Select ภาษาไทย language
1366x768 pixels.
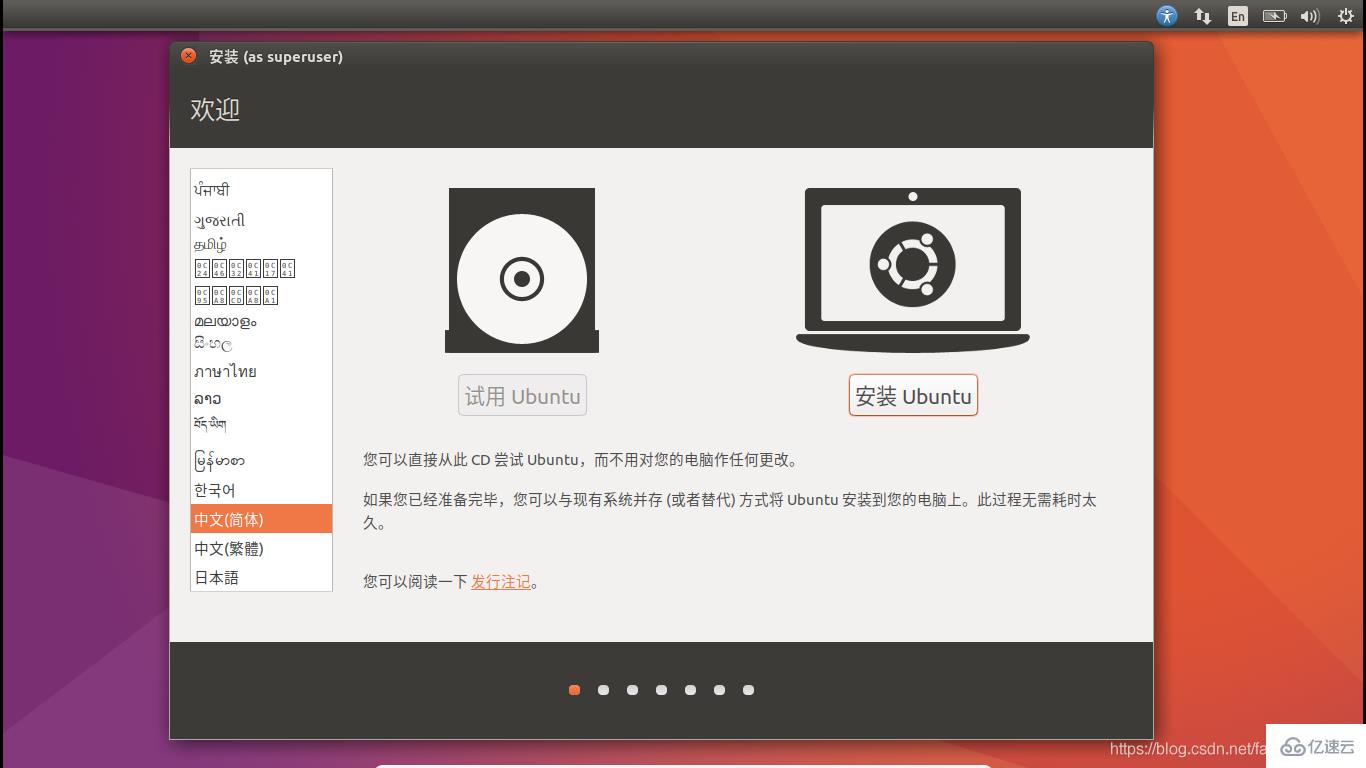(x=261, y=371)
